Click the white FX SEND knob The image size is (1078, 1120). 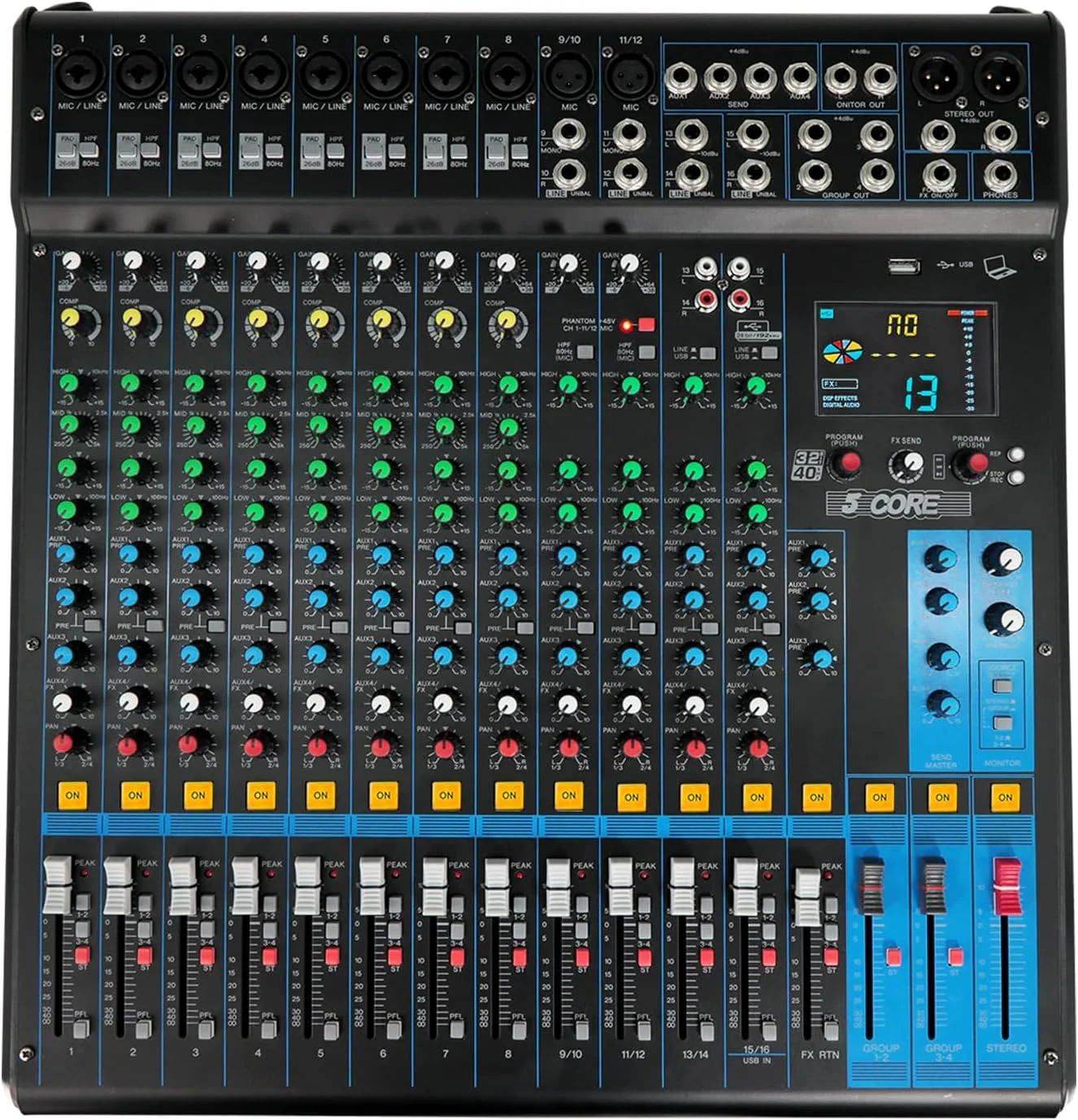pos(907,463)
